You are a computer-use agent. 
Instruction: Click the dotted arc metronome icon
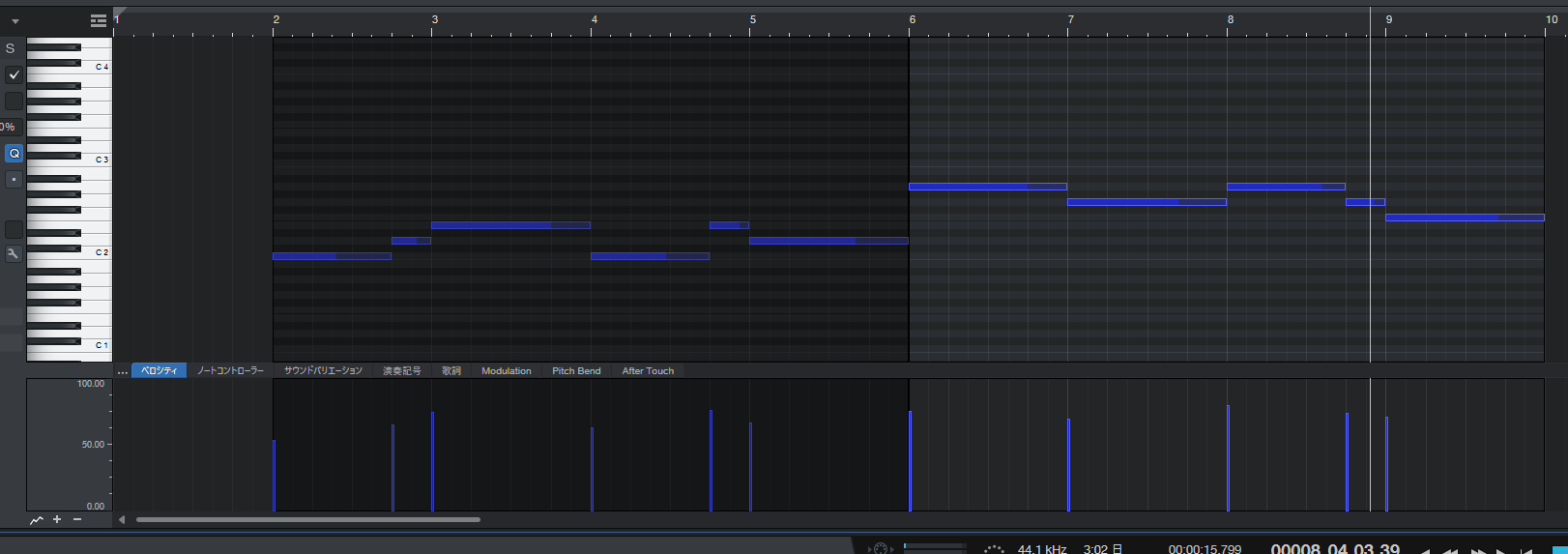coord(994,548)
